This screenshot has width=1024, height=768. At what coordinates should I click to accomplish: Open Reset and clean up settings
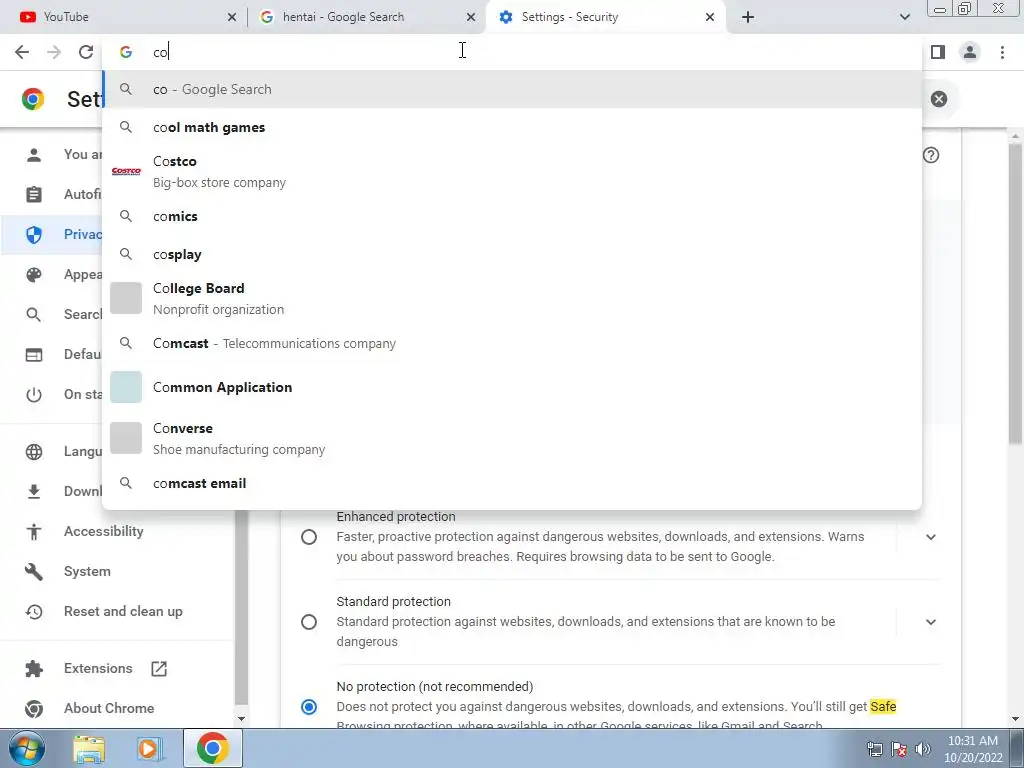tap(123, 611)
